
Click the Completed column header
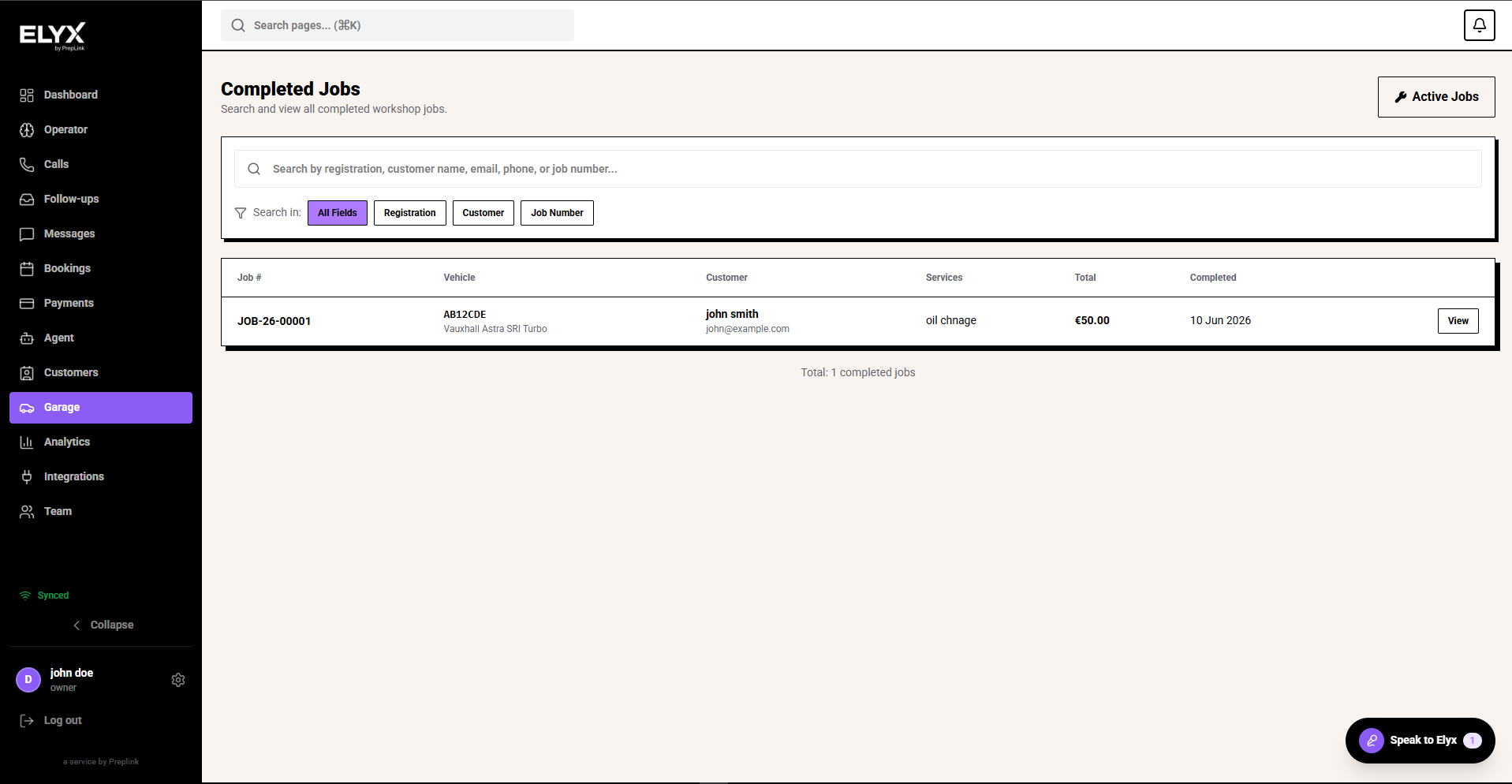pos(1213,278)
